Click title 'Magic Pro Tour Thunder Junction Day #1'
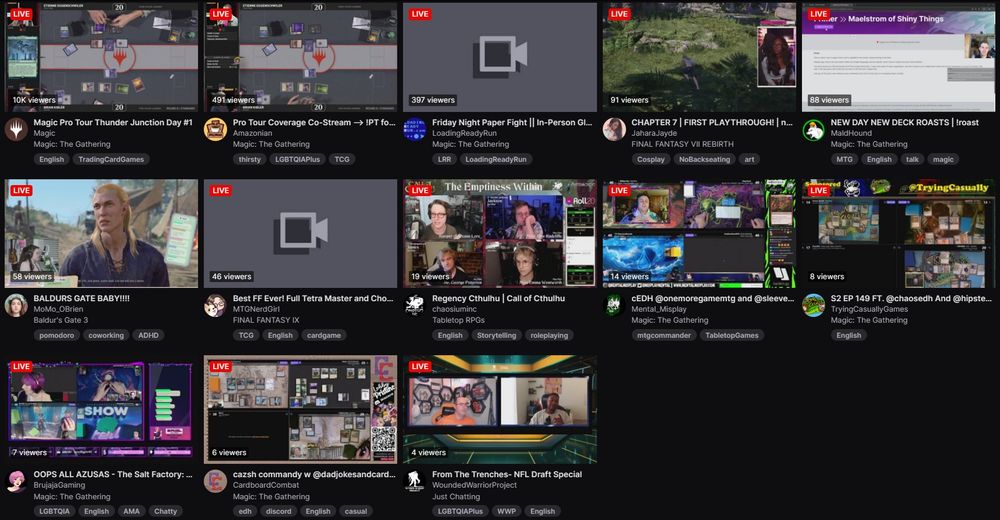Image resolution: width=1000 pixels, height=520 pixels. coord(113,123)
